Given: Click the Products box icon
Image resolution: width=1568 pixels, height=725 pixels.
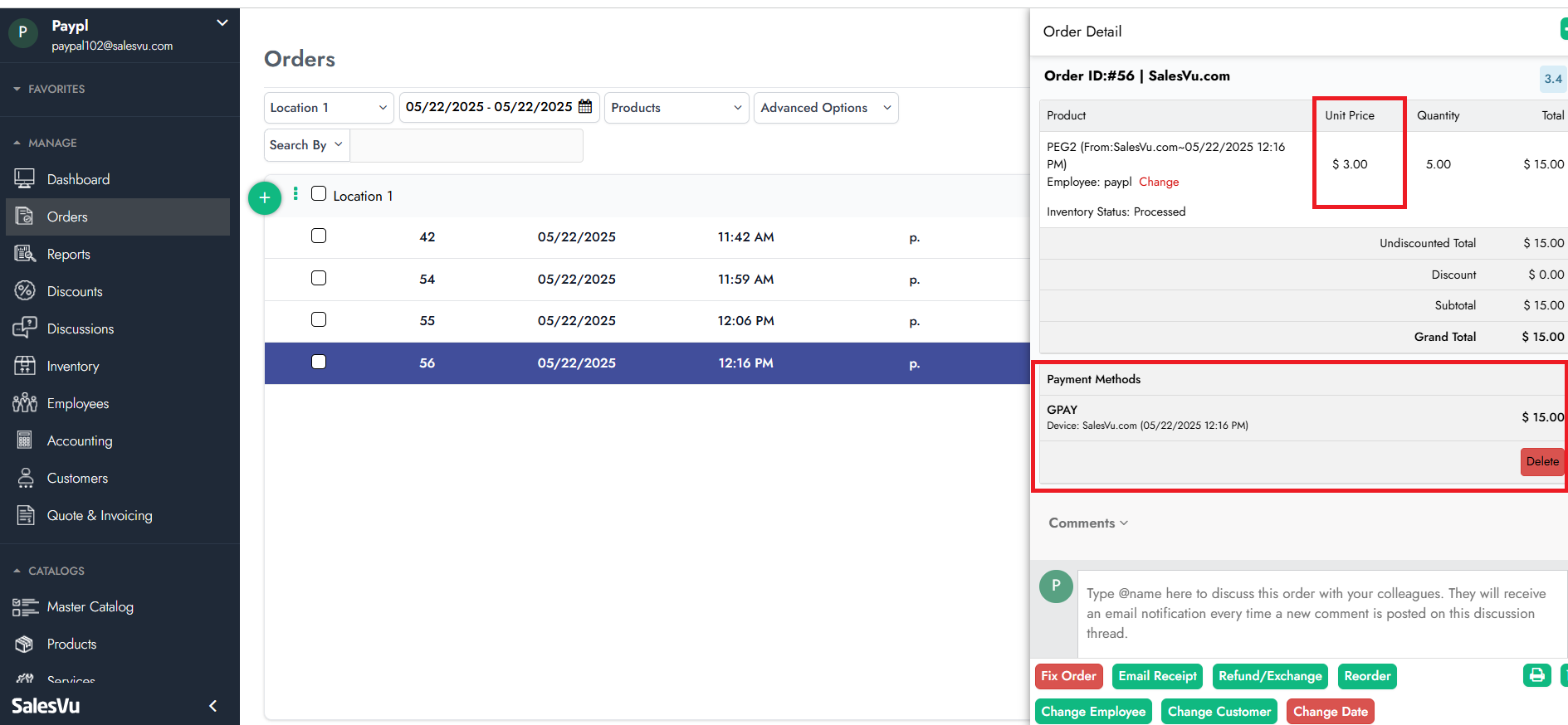Looking at the screenshot, I should [x=25, y=645].
